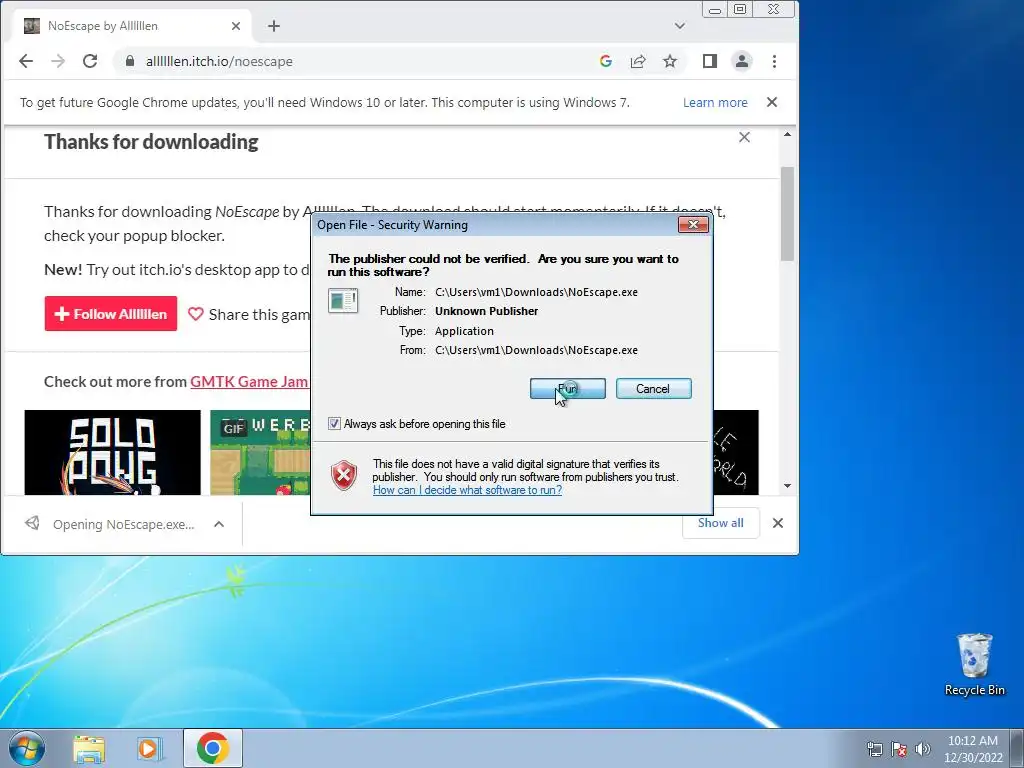Open How can I decide what software to run
The height and width of the screenshot is (768, 1024).
467,490
